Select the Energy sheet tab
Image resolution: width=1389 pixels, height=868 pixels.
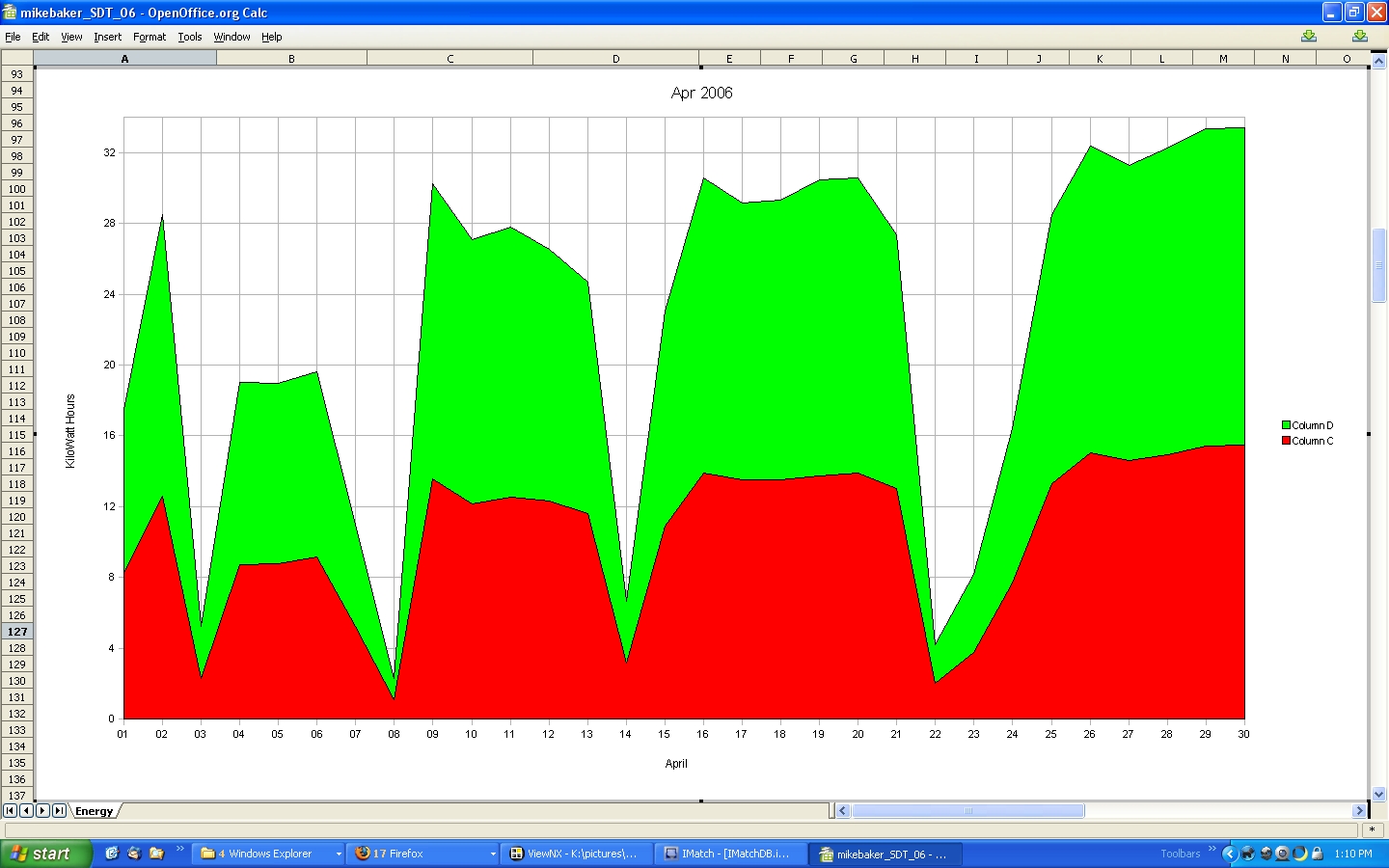[94, 811]
